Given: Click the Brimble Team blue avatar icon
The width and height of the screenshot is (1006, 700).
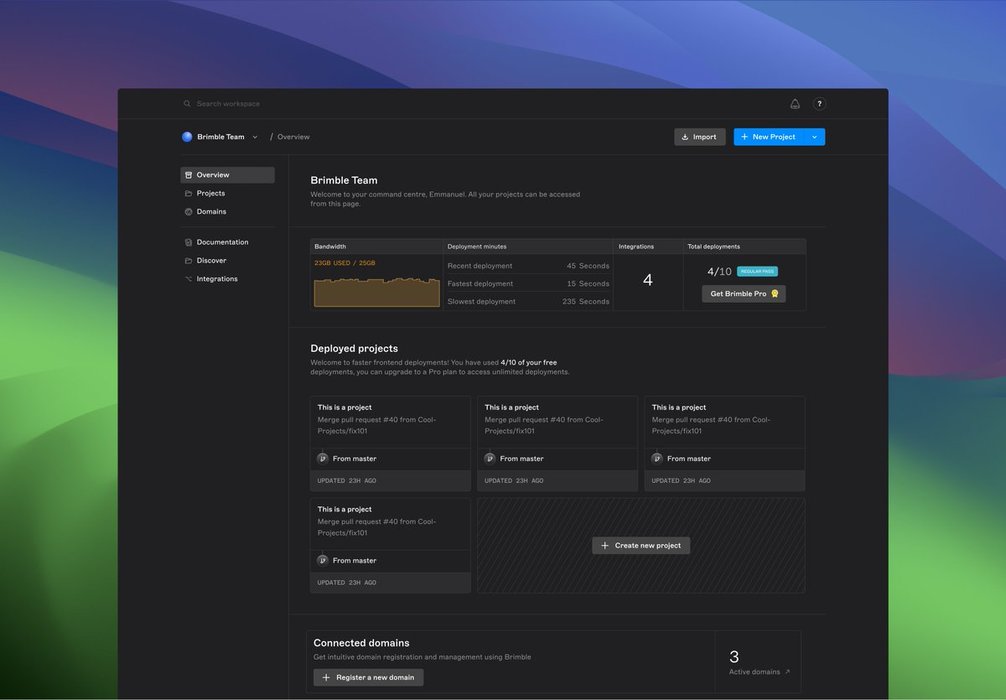Looking at the screenshot, I should tap(187, 137).
